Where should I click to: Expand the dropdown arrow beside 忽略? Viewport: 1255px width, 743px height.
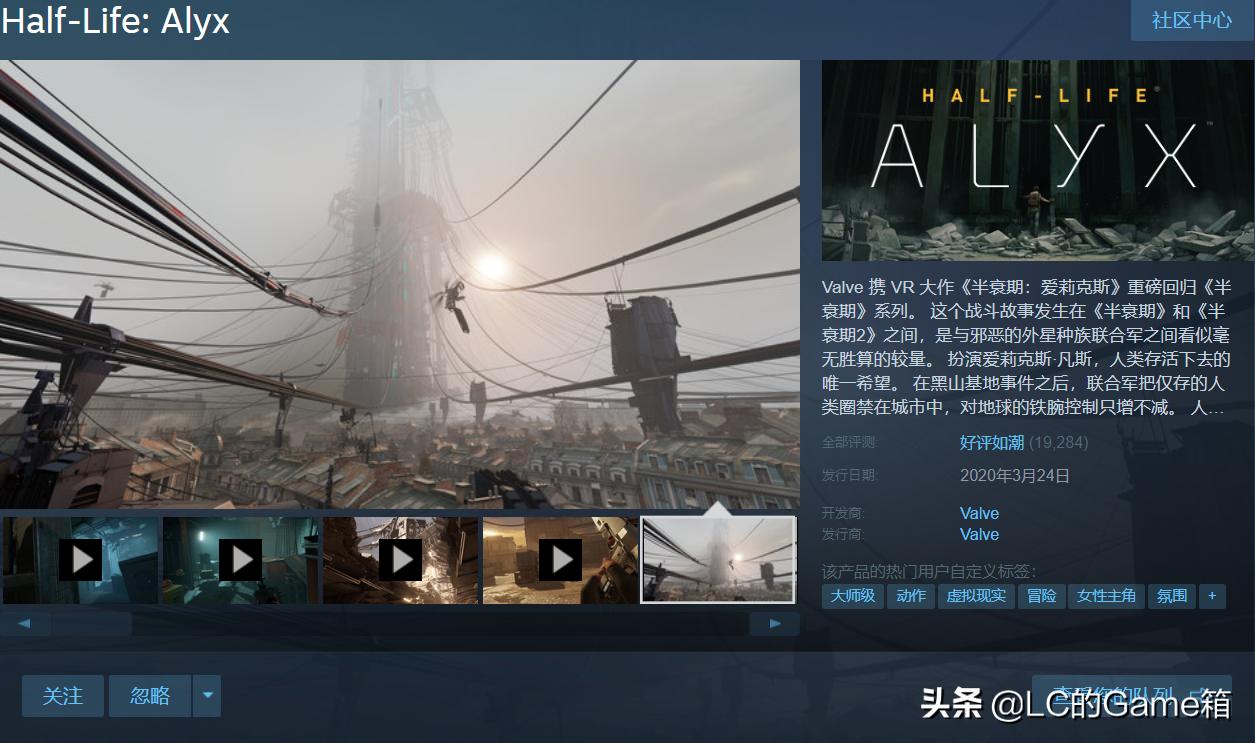(207, 696)
